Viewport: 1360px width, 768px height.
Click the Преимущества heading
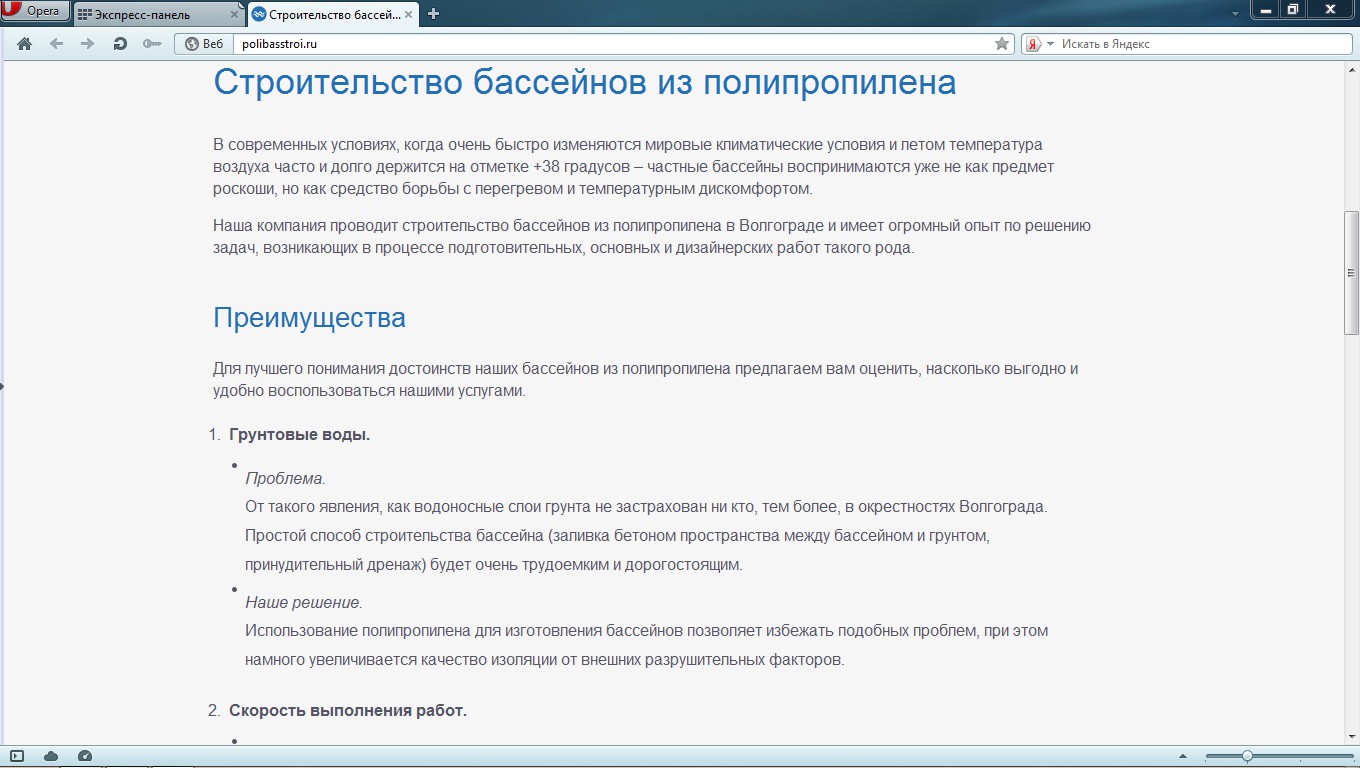point(309,318)
